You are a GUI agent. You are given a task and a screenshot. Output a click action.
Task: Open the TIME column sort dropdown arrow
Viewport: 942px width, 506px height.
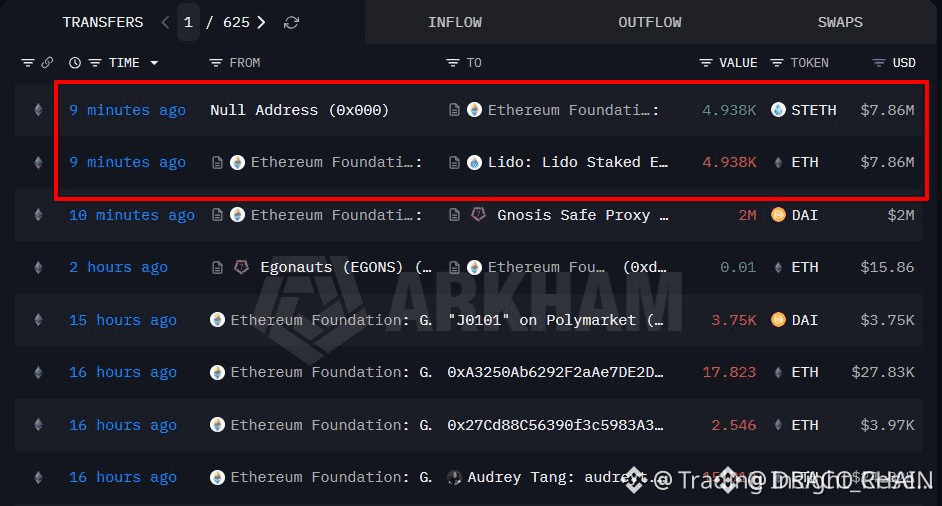(x=154, y=62)
